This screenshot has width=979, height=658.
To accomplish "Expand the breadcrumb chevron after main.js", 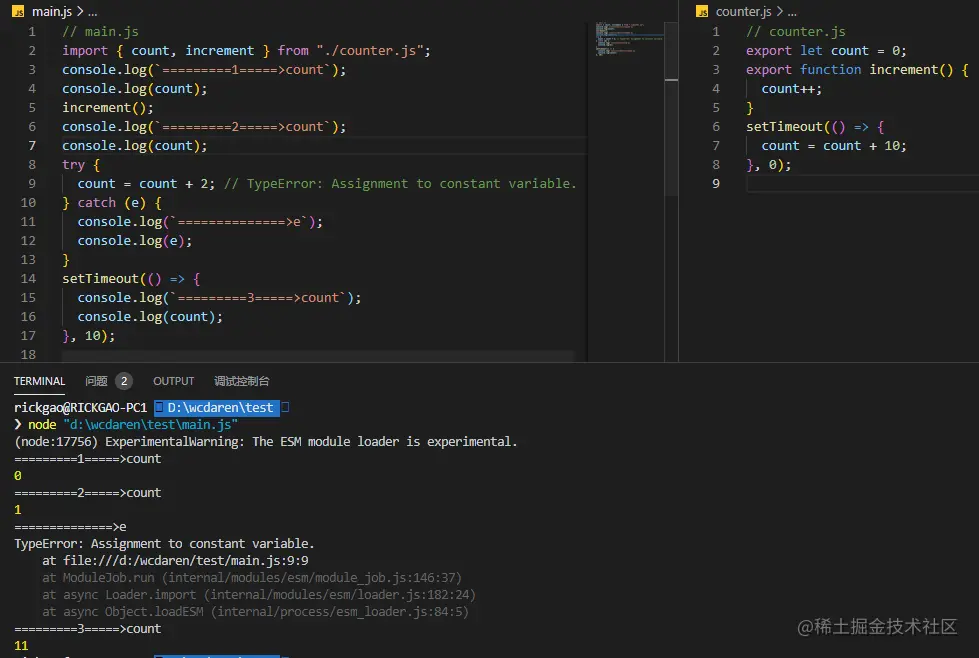I will click(80, 11).
